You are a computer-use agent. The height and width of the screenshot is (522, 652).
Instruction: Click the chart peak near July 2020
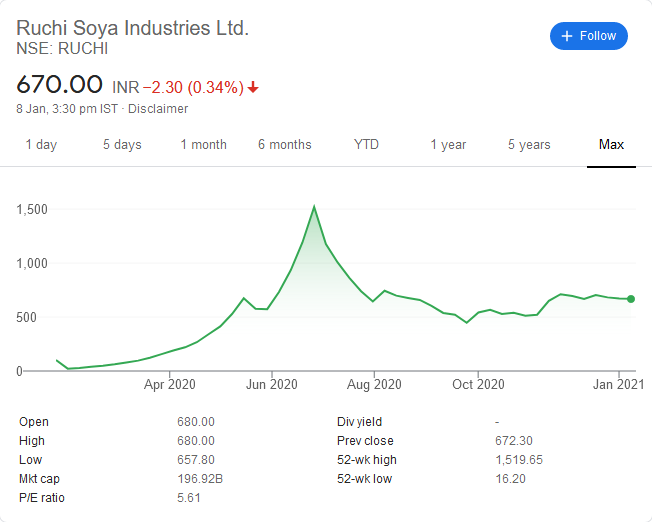click(314, 207)
